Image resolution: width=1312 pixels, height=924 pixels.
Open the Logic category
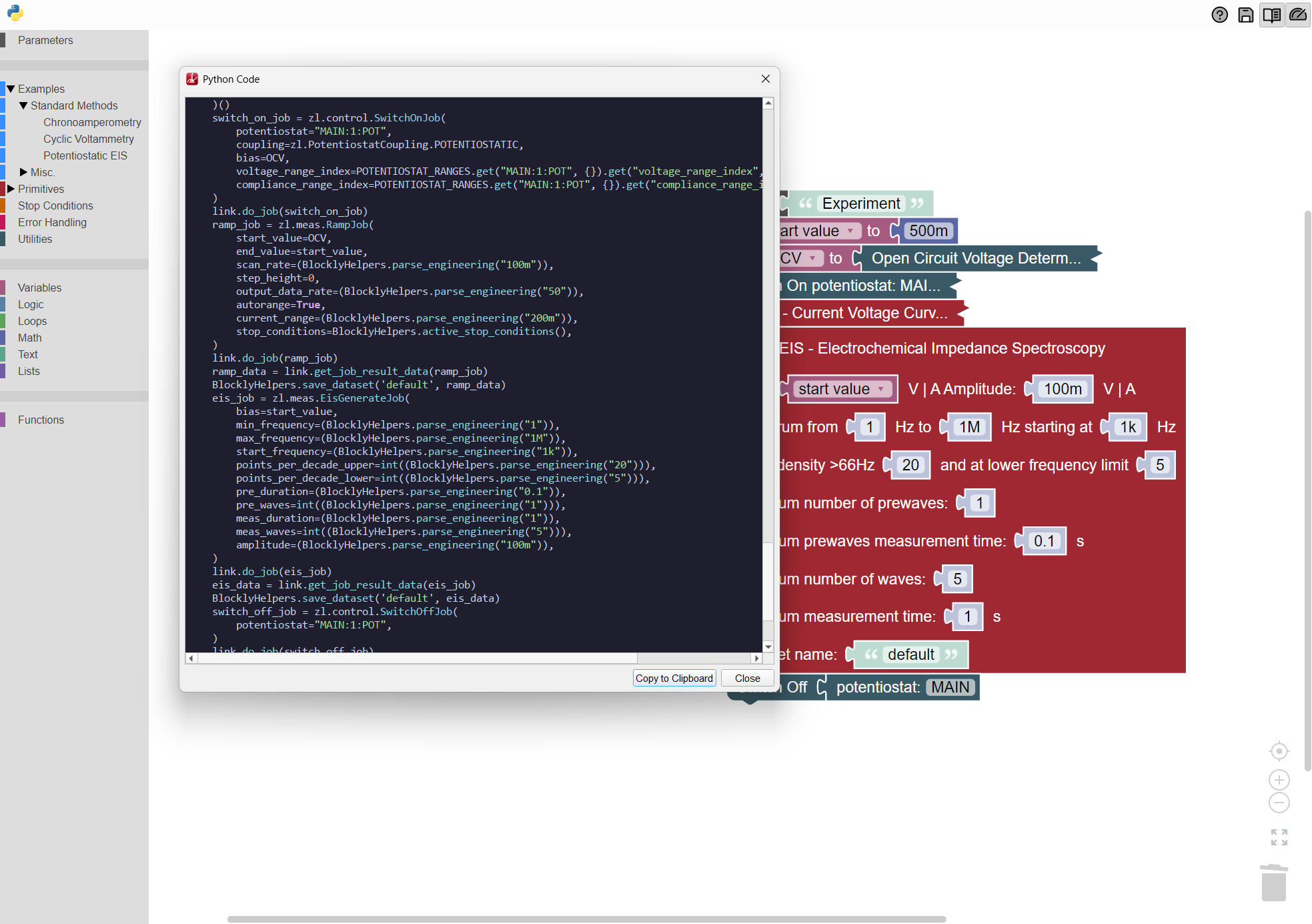pyautogui.click(x=31, y=304)
